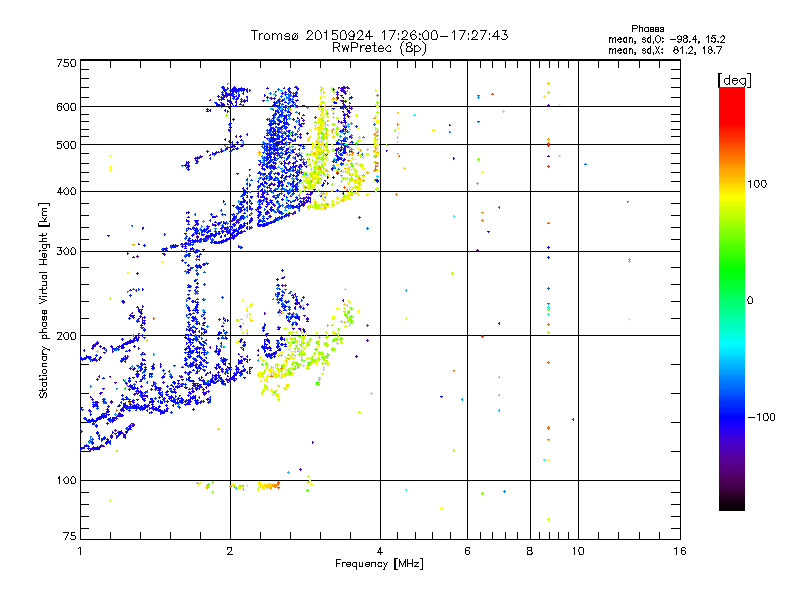Click the y-axis tick label '100'
800x600 pixels.
click(x=67, y=480)
